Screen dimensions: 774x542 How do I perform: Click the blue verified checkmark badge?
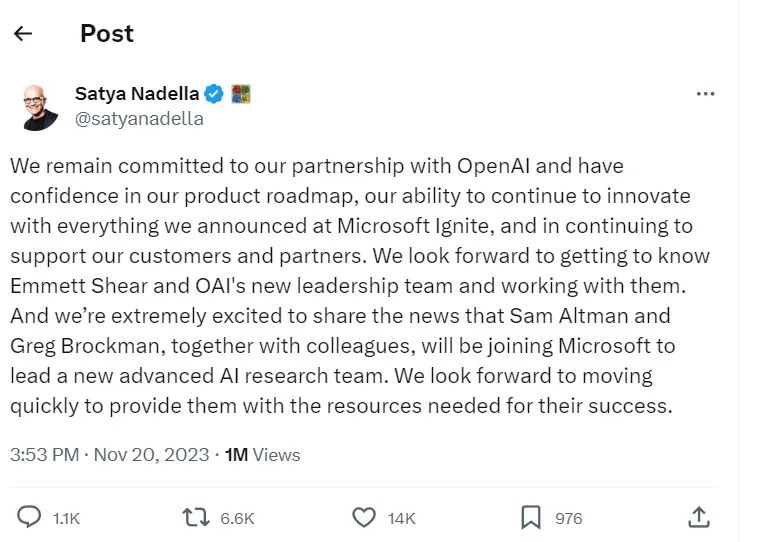click(x=214, y=94)
